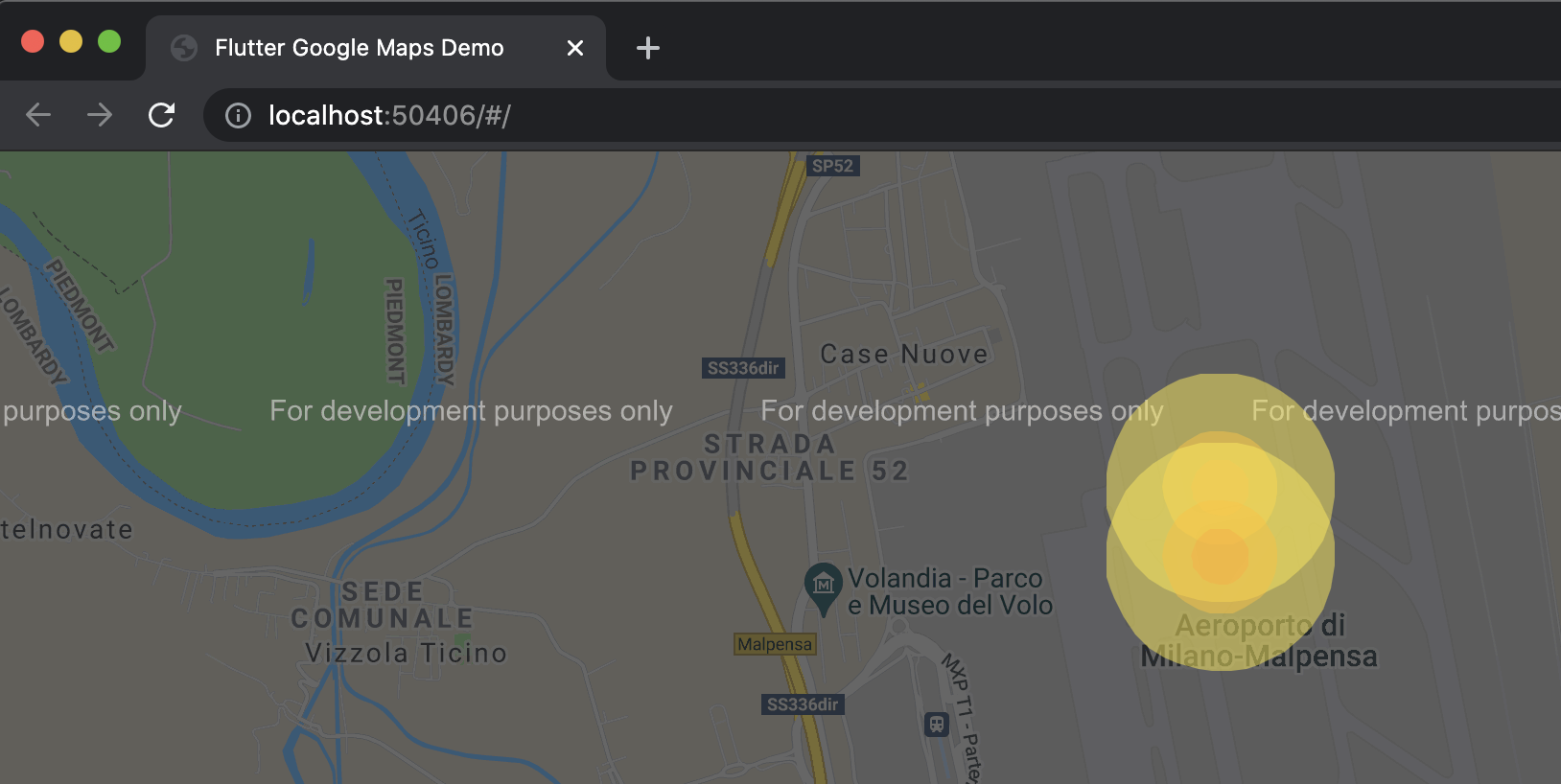The height and width of the screenshot is (784, 1561).
Task: Select the Malpensa road label
Action: pyautogui.click(x=776, y=644)
